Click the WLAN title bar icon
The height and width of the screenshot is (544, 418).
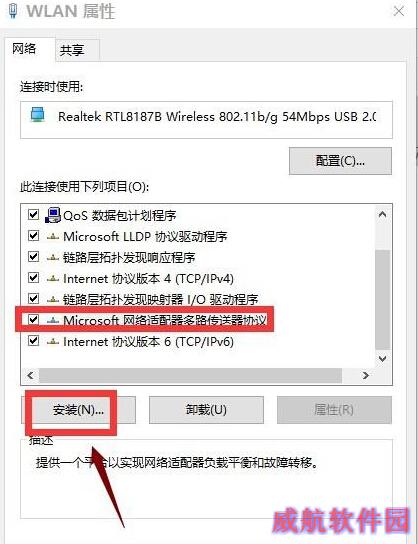pos(13,11)
